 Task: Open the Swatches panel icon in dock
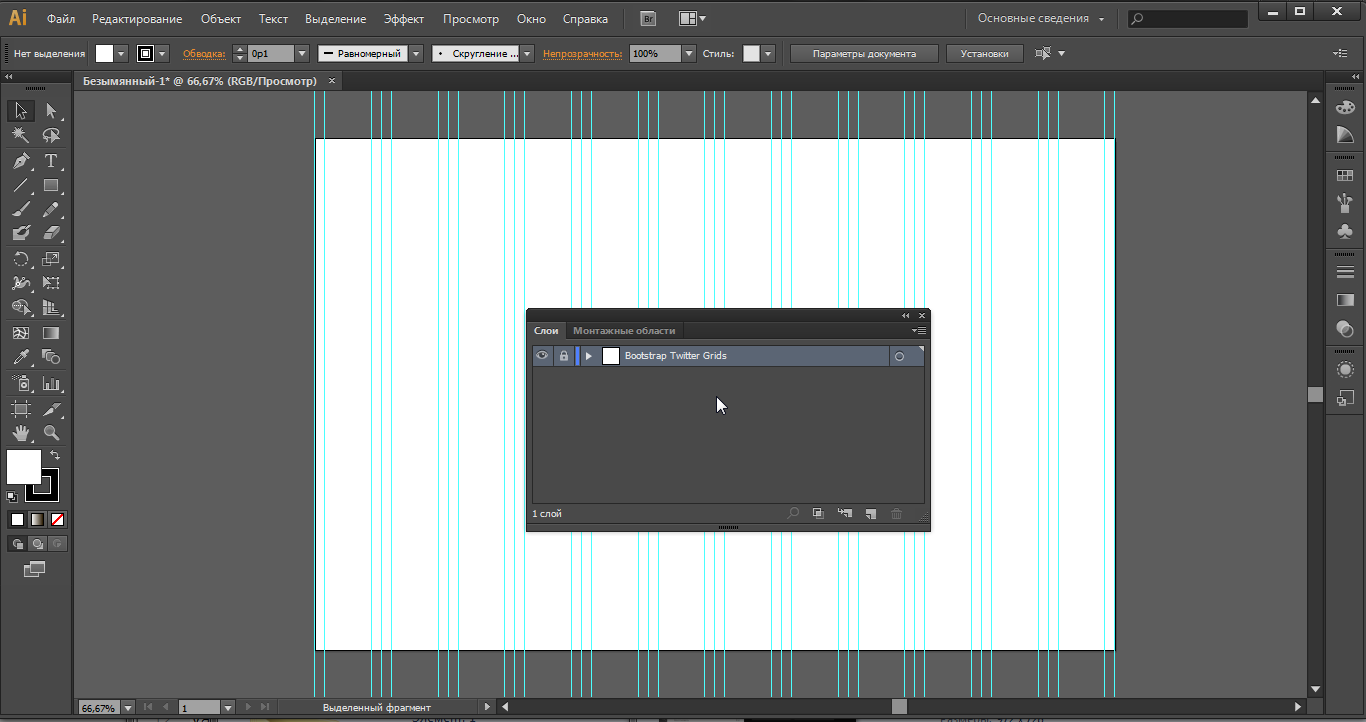pos(1345,176)
